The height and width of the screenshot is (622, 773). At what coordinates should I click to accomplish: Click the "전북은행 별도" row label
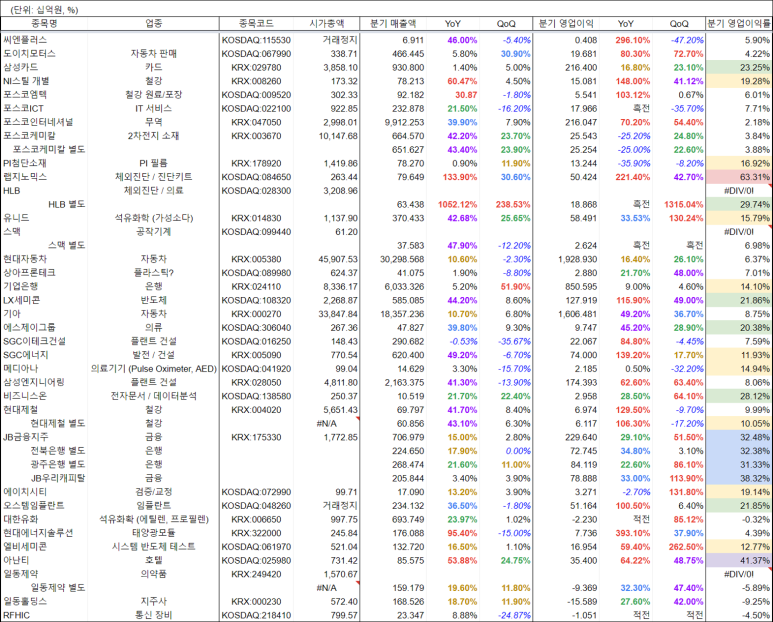coord(58,451)
